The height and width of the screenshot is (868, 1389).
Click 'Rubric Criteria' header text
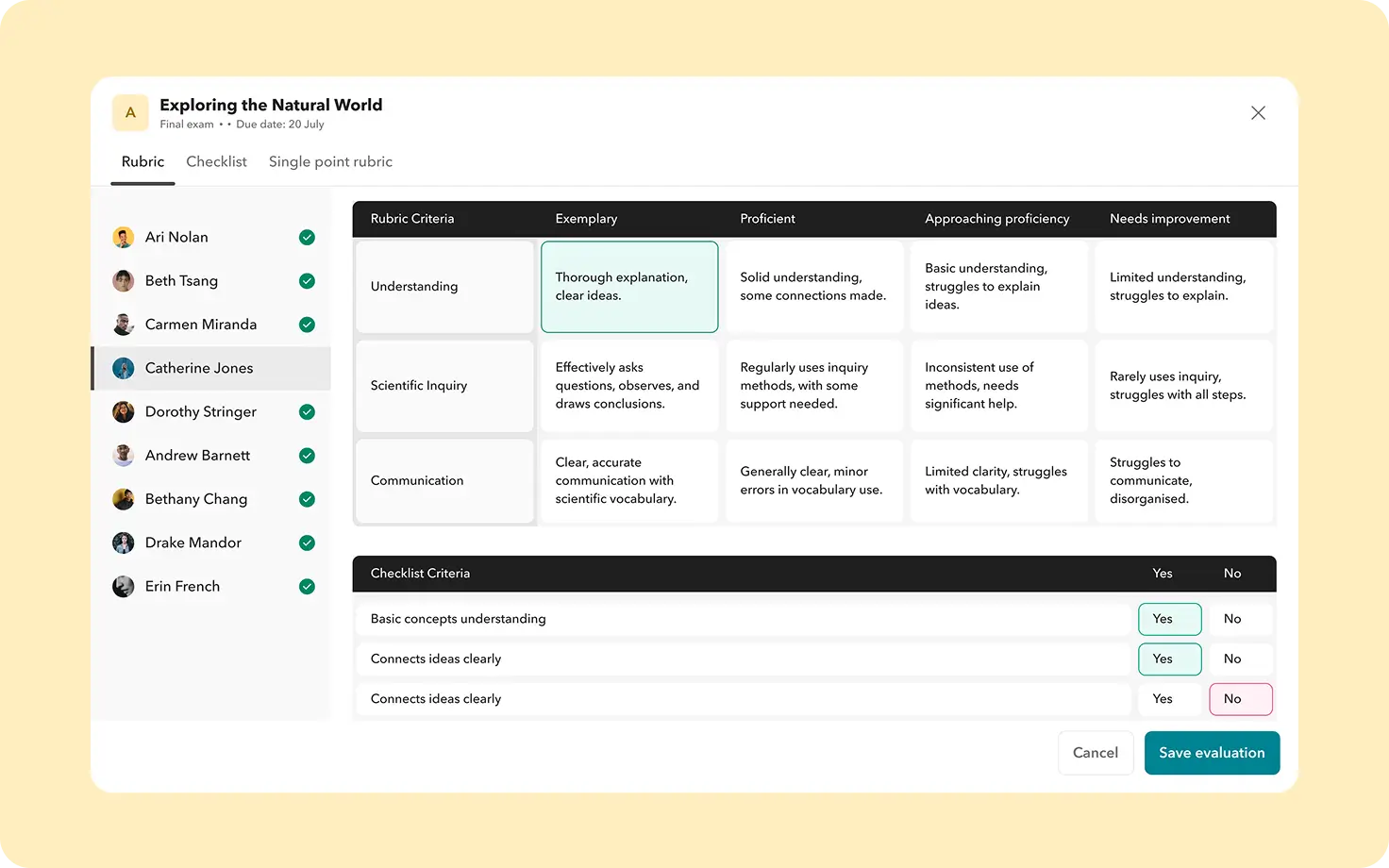[412, 219]
